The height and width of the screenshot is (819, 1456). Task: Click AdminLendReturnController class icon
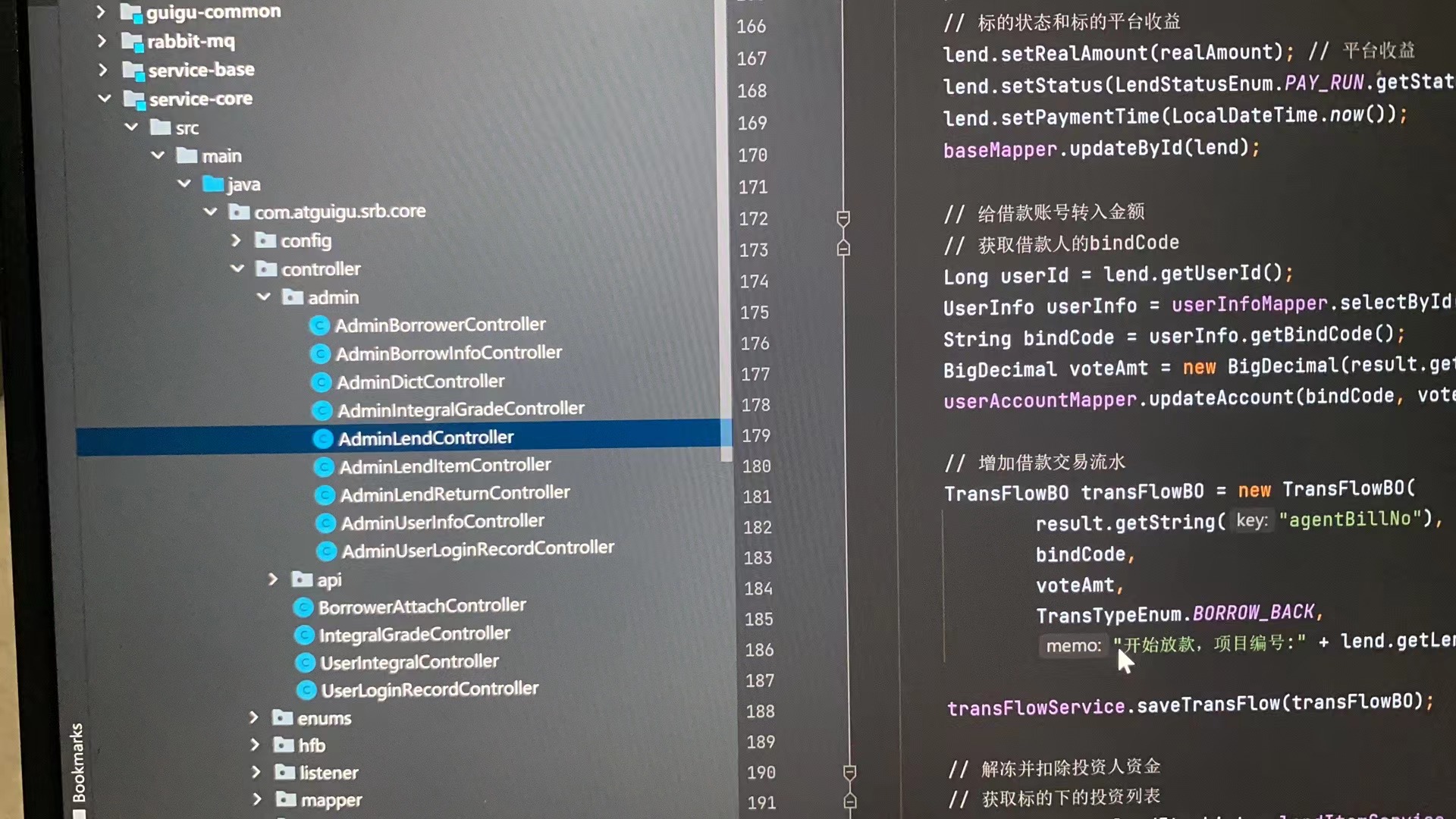tap(325, 495)
